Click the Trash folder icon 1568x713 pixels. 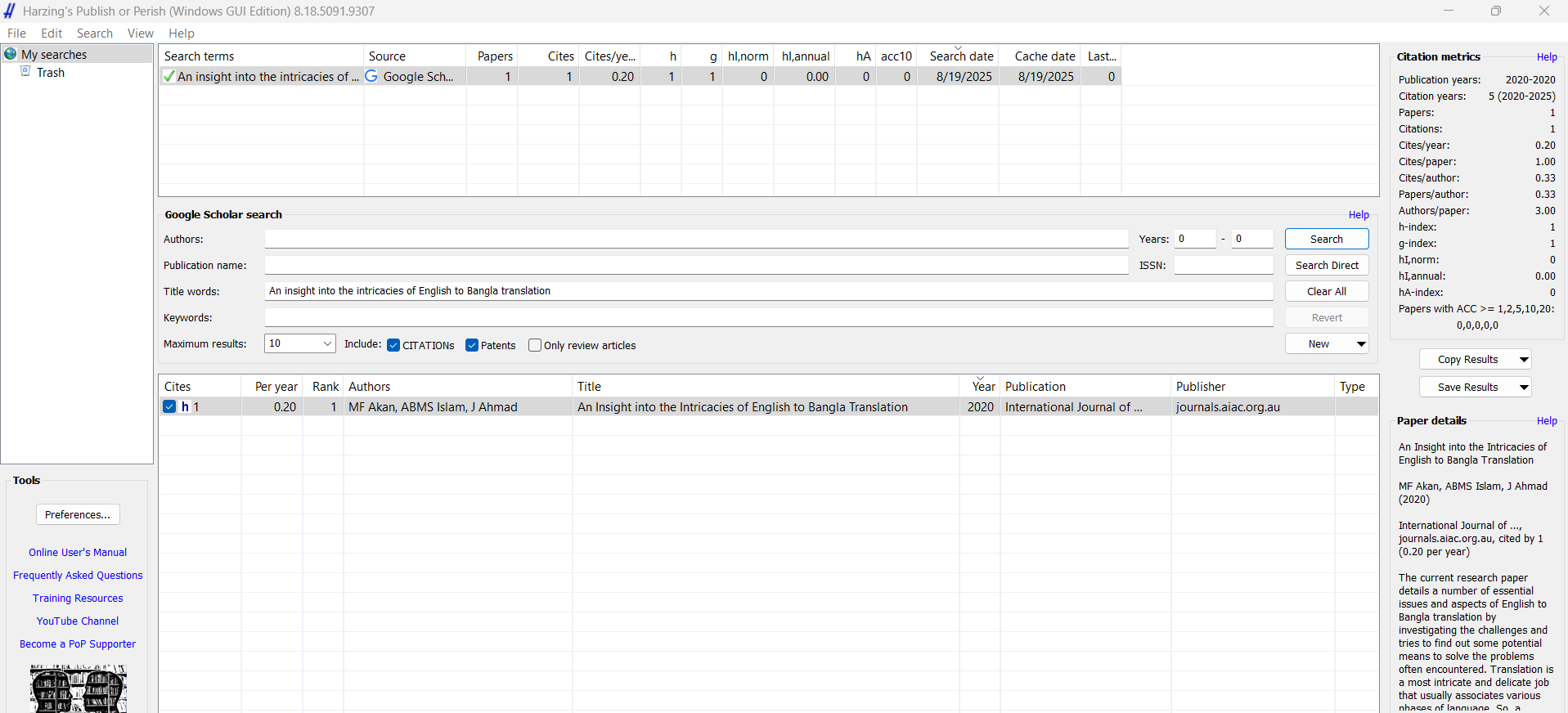pos(25,72)
